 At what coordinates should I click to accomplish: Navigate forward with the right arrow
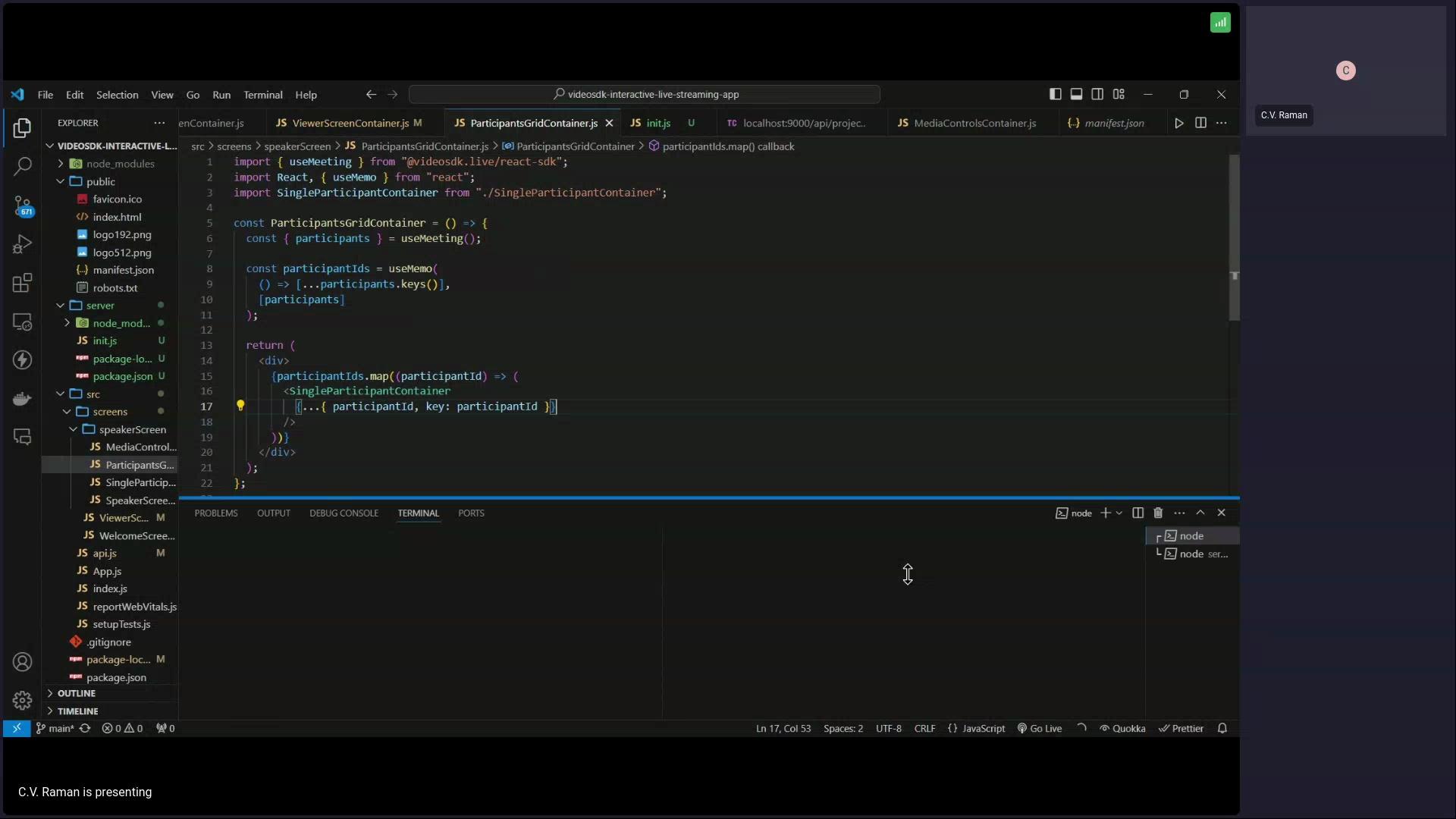tap(392, 95)
